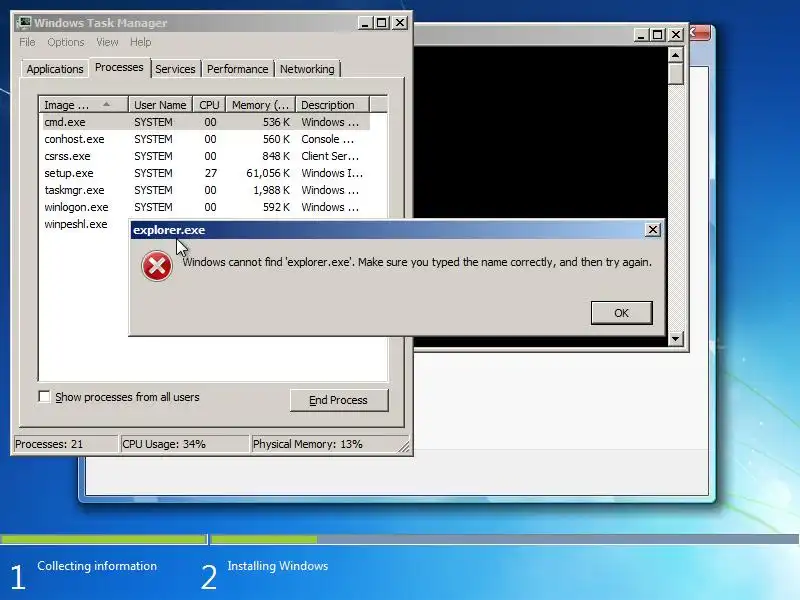Close the explorer.exe error dialog

coord(653,230)
